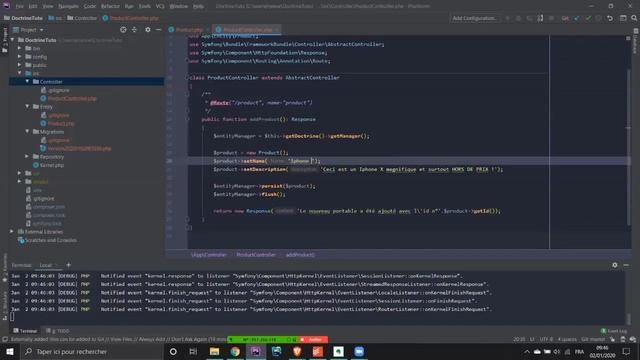Screen dimensions: 640x360
Task: Open the Navigate menu
Action: point(68,6)
